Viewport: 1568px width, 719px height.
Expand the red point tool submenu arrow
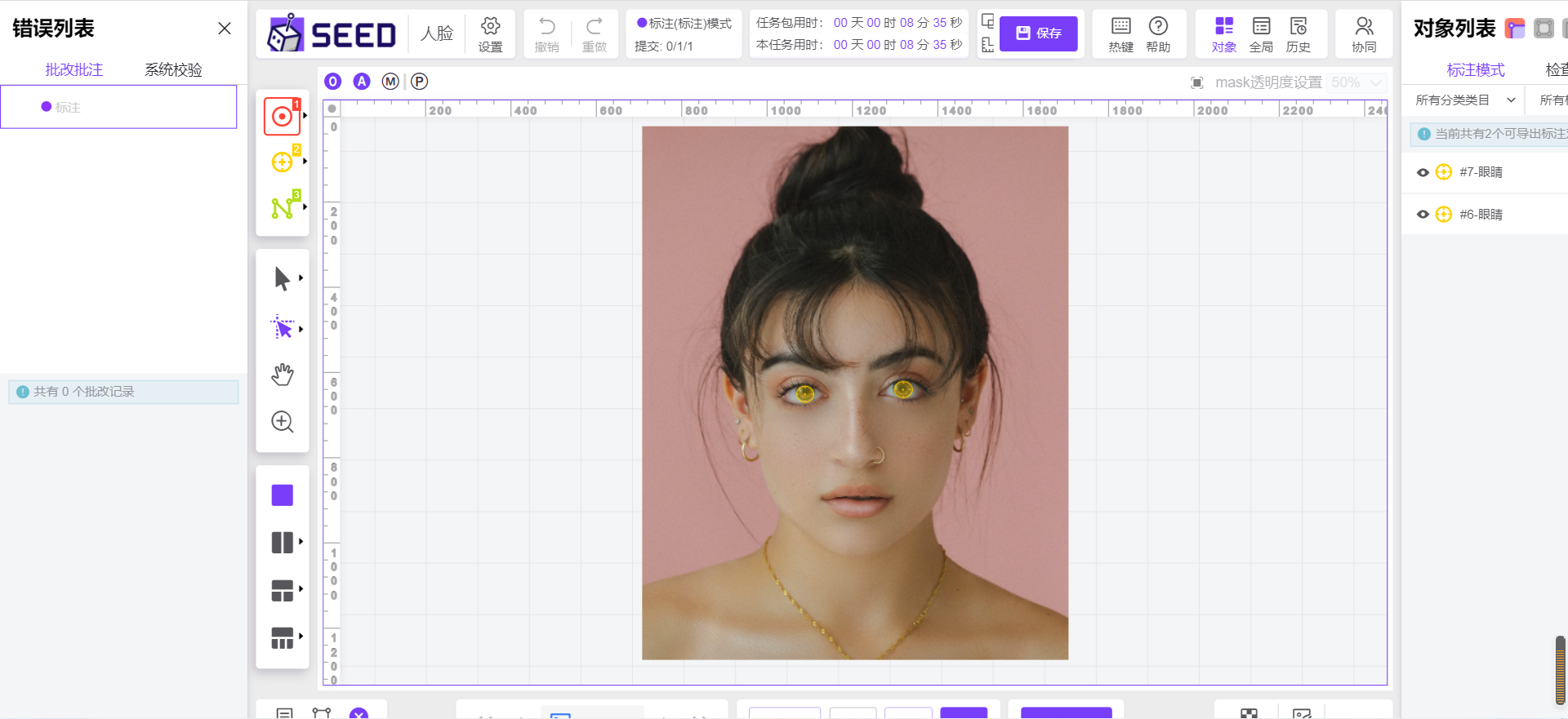click(305, 116)
